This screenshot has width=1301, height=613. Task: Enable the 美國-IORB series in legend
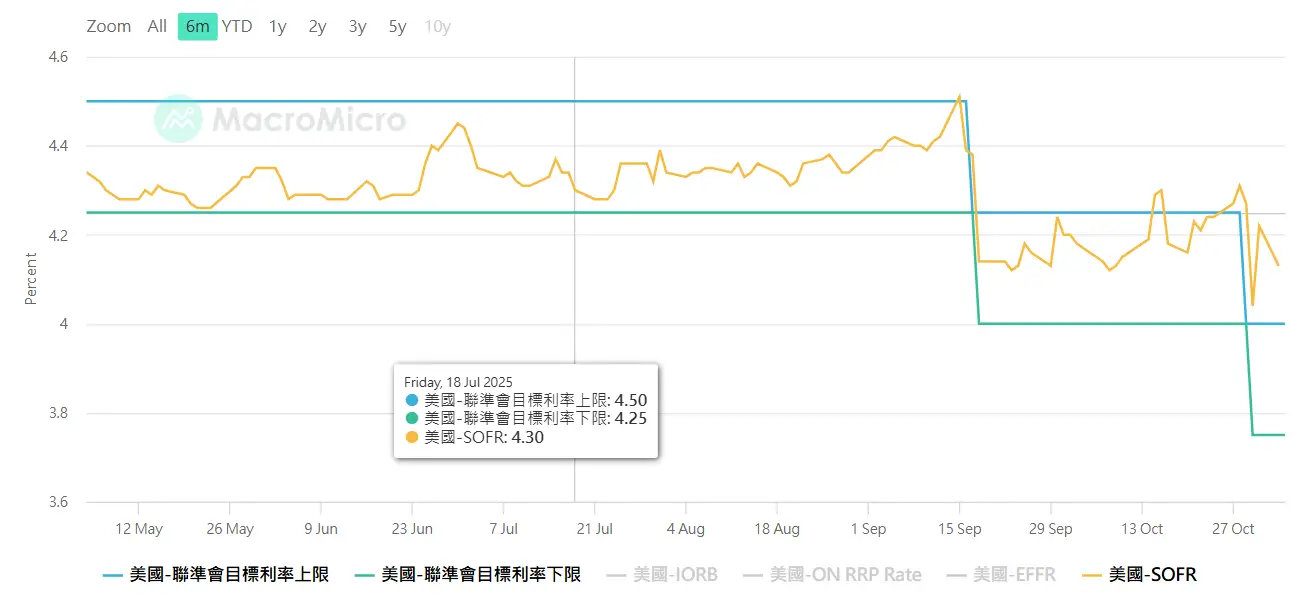675,575
